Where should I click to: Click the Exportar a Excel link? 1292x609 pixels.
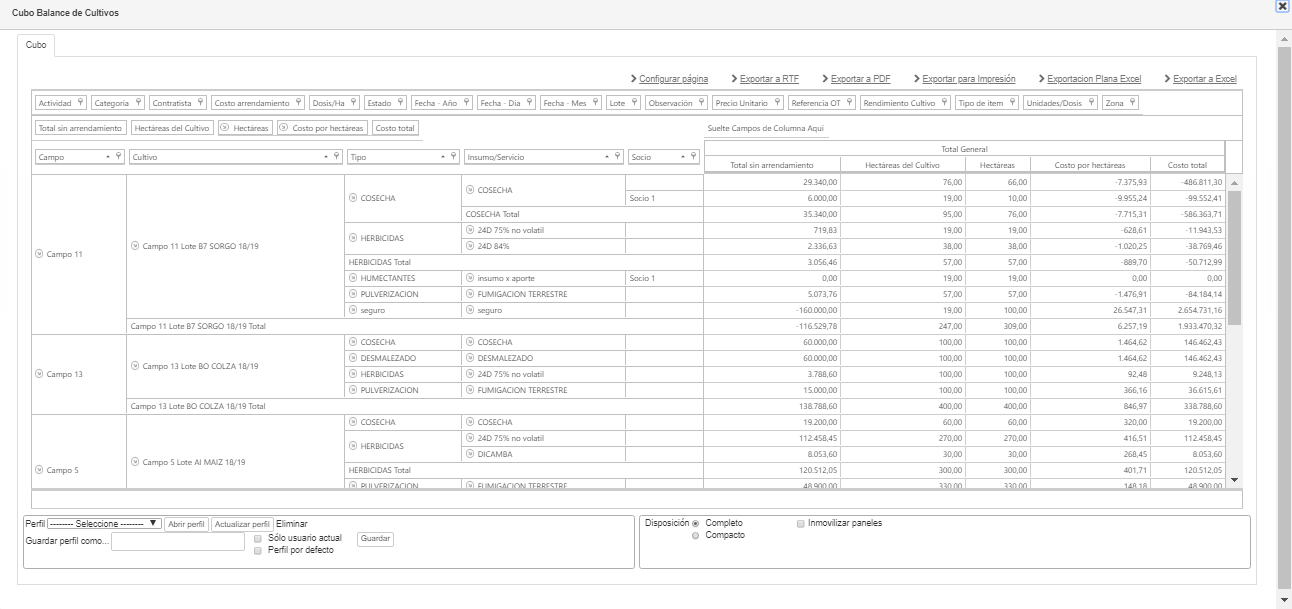(x=1204, y=78)
